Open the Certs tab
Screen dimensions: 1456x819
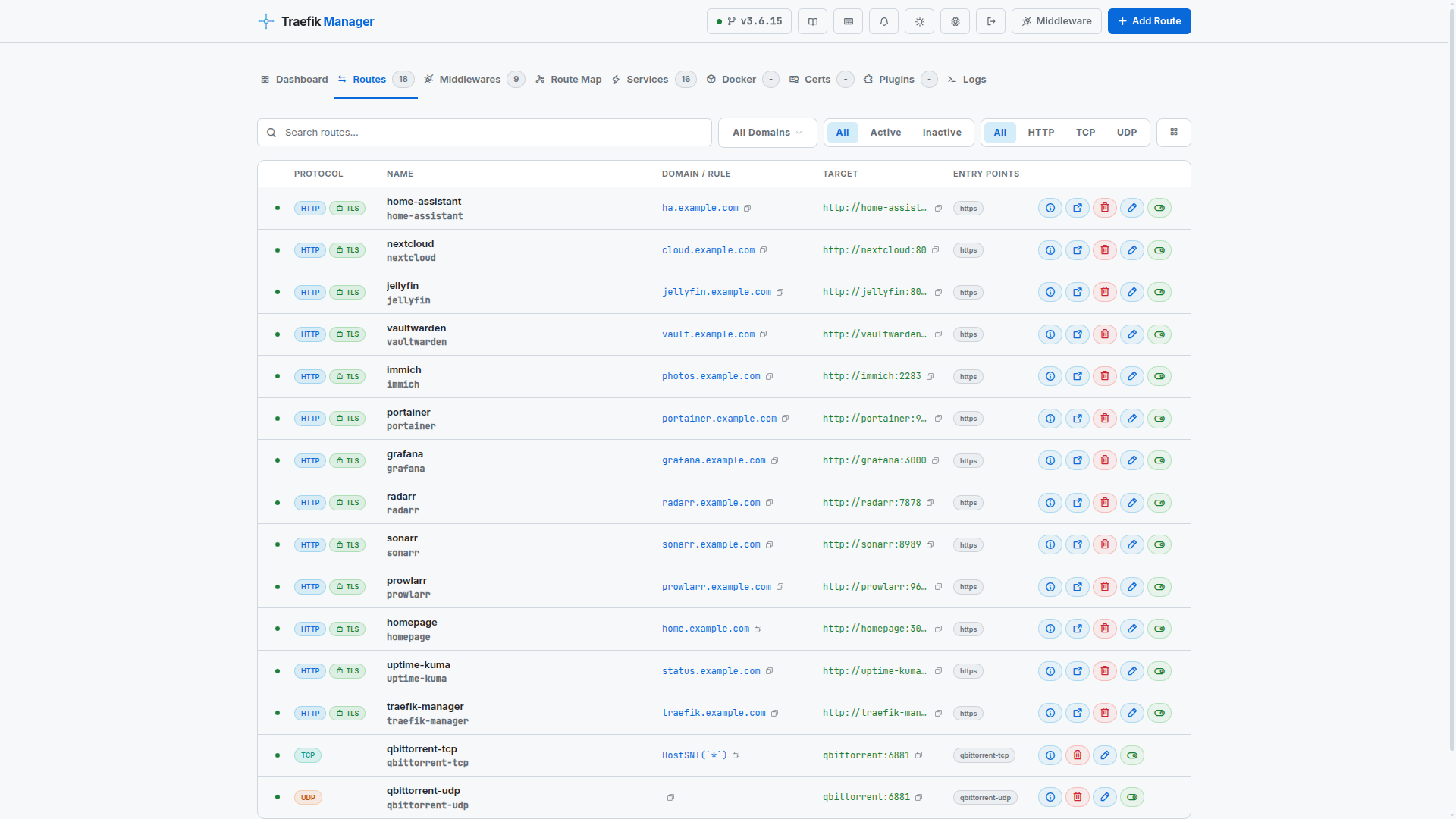click(x=821, y=80)
